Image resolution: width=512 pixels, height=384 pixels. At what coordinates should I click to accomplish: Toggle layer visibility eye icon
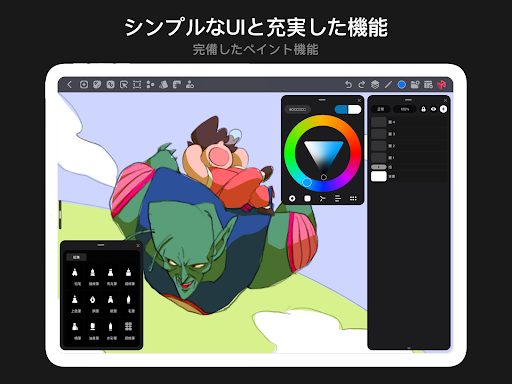(433, 109)
